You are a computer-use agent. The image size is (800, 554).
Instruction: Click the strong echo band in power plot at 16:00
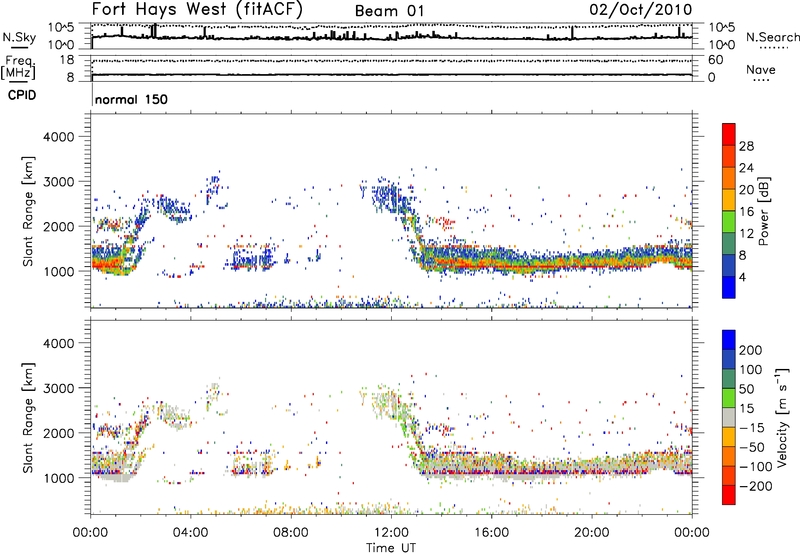pos(491,262)
